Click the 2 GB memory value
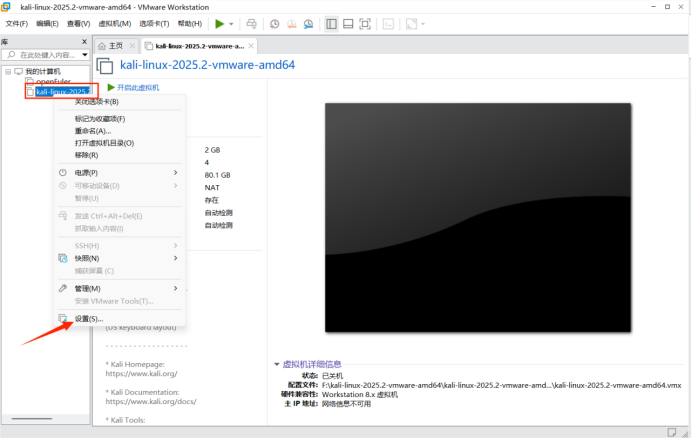This screenshot has width=691, height=438. 212,150
